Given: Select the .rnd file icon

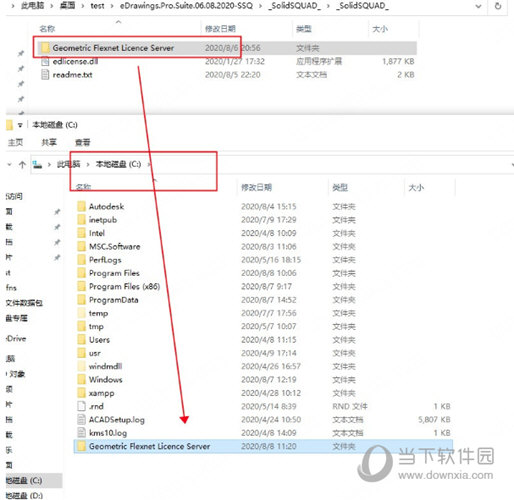Looking at the screenshot, I should click(x=81, y=406).
